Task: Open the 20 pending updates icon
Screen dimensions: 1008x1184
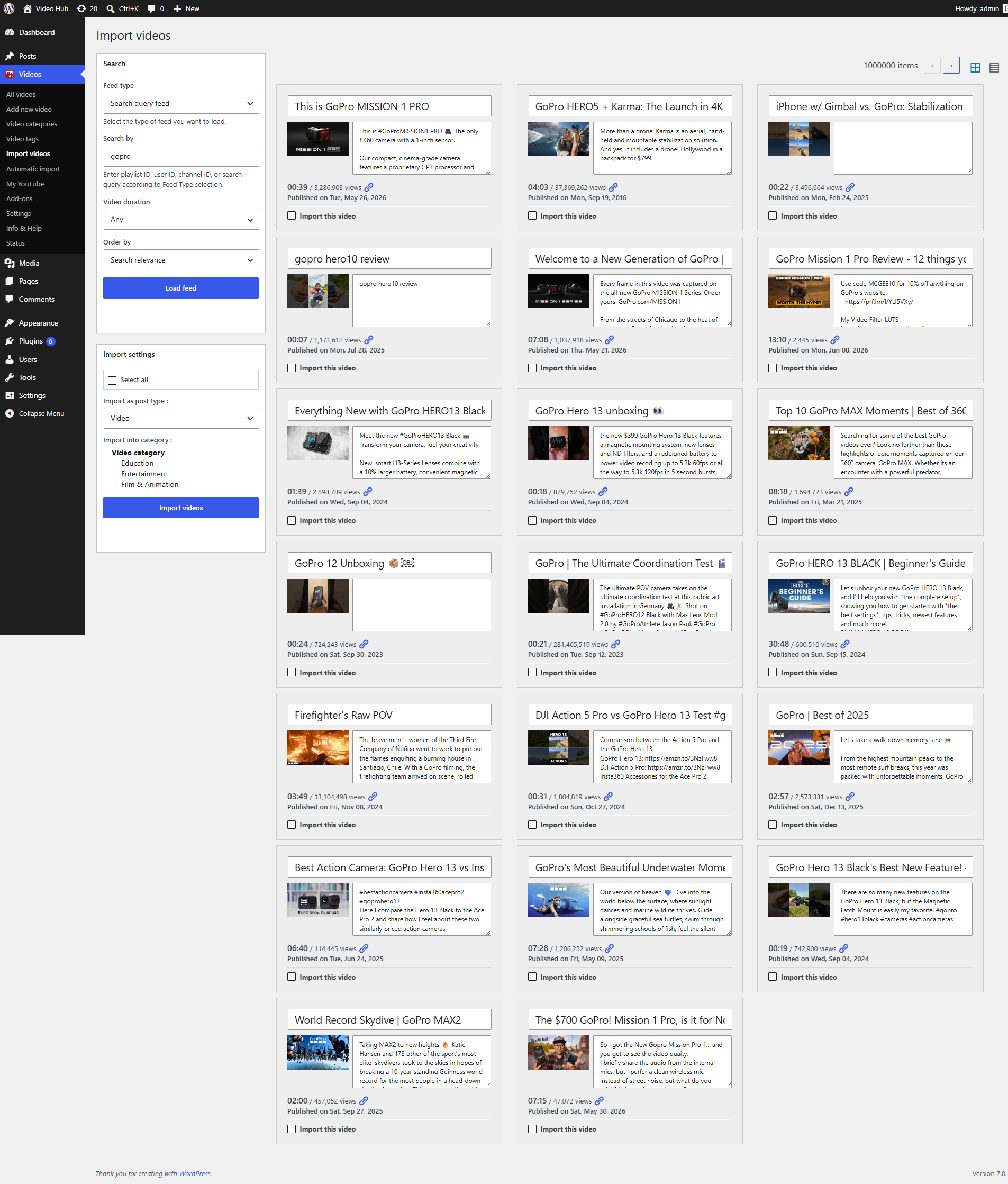Action: click(x=87, y=8)
